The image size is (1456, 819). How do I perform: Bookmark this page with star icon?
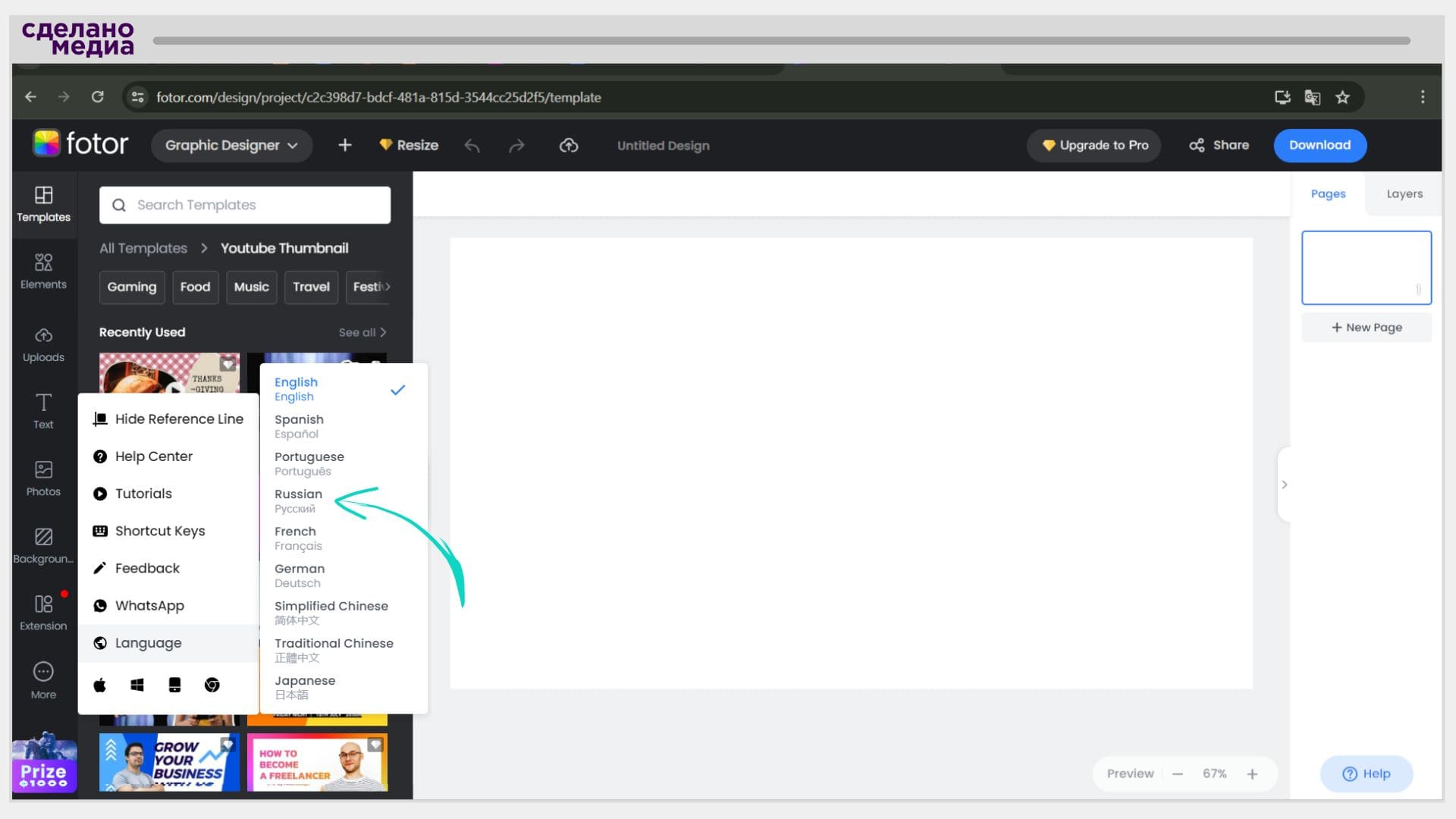coord(1342,97)
